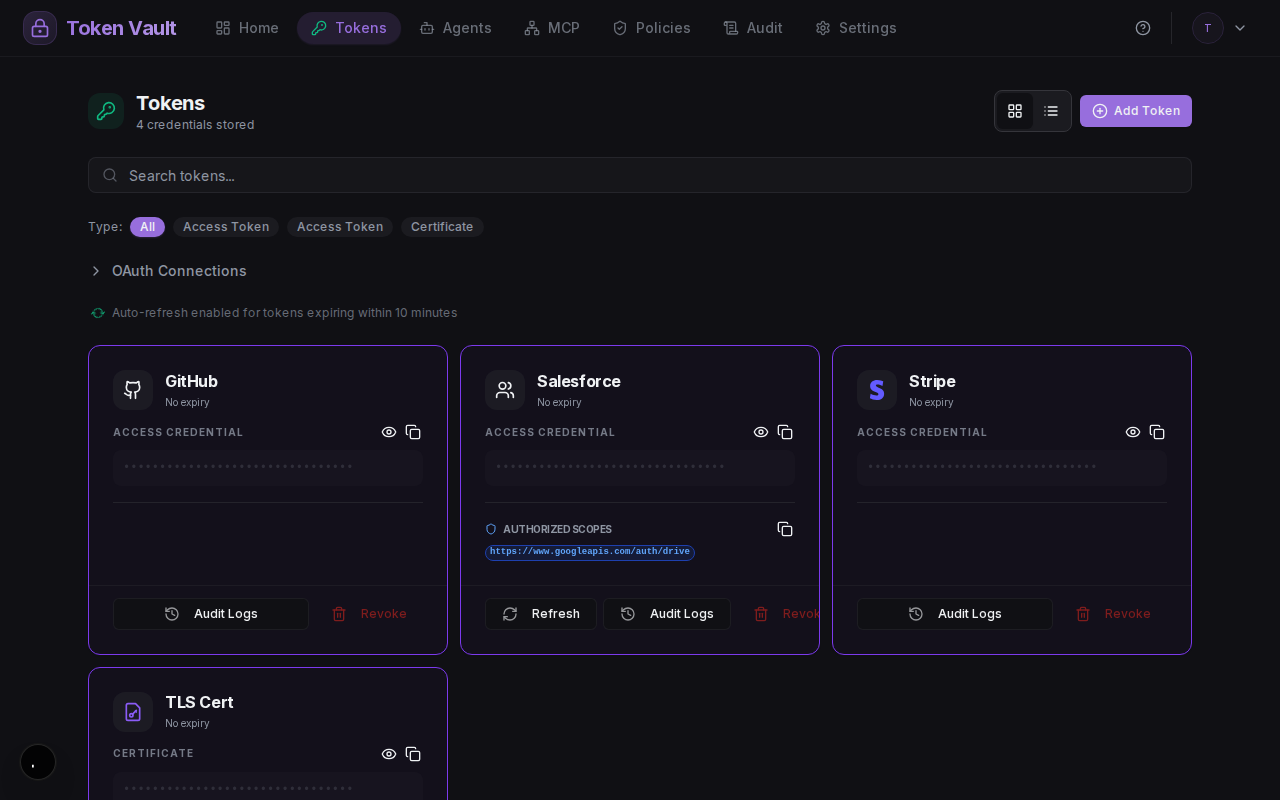Copy the Salesforce access credential
1280x800 pixels.
click(x=785, y=432)
